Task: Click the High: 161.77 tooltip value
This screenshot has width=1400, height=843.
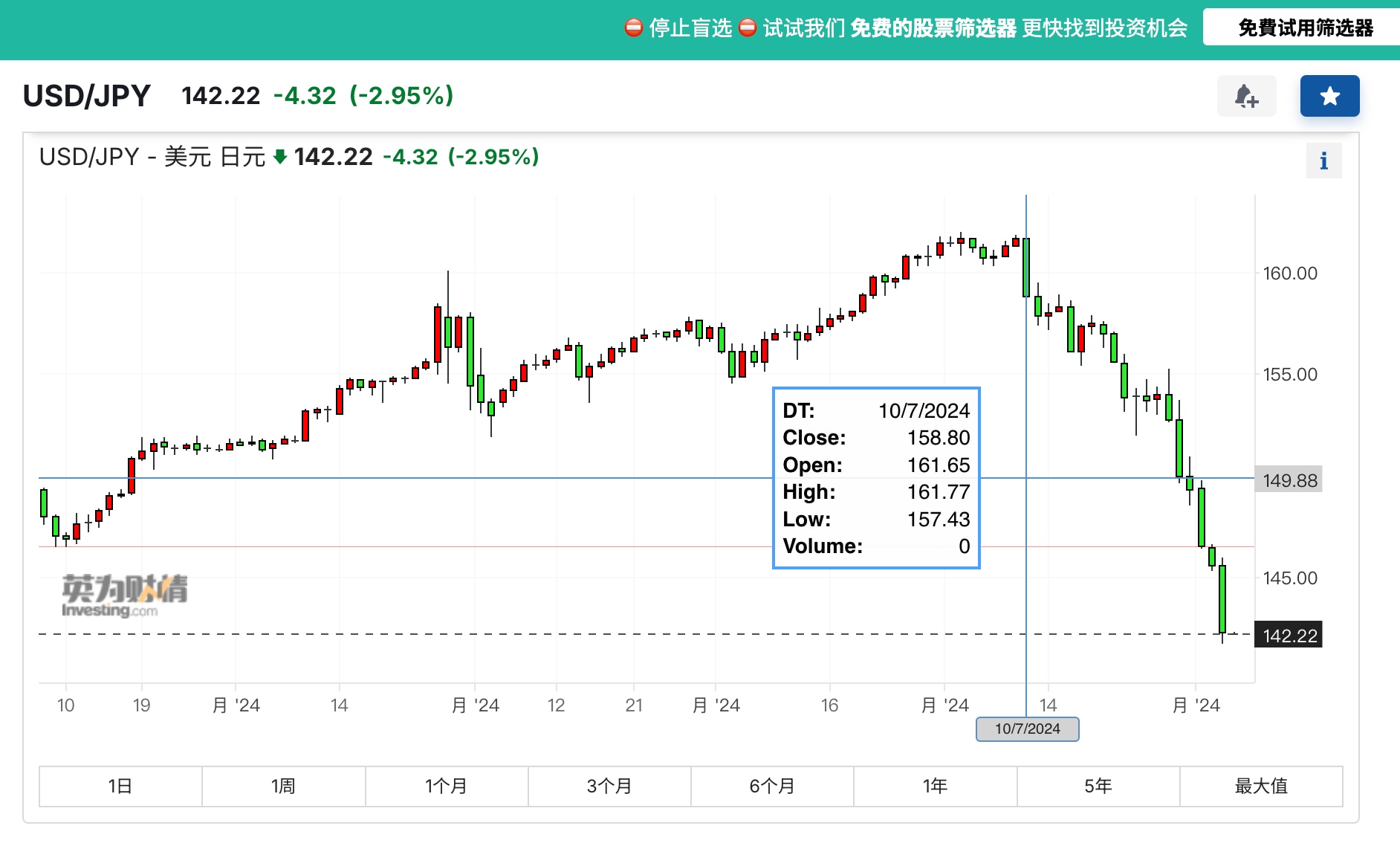Action: pos(939,492)
